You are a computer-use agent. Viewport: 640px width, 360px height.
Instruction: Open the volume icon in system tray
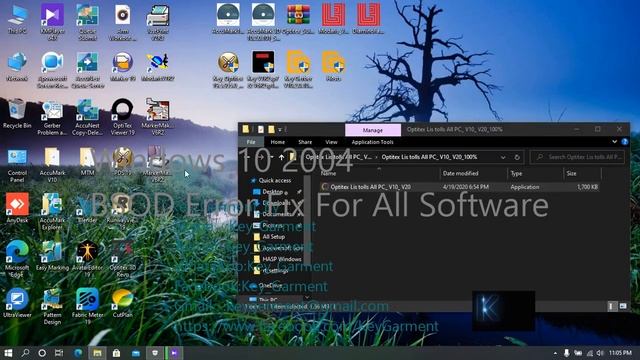[x=600, y=353]
